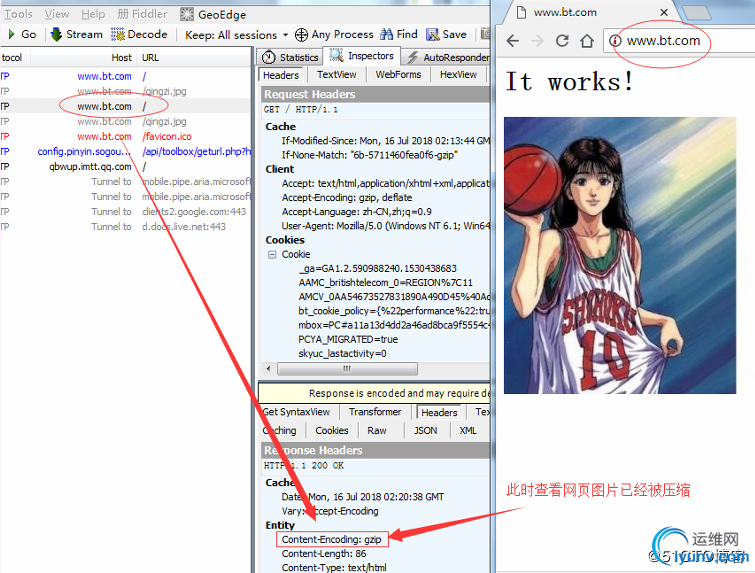Go forward in the browser
Screen dimensions: 755x573
click(x=537, y=41)
